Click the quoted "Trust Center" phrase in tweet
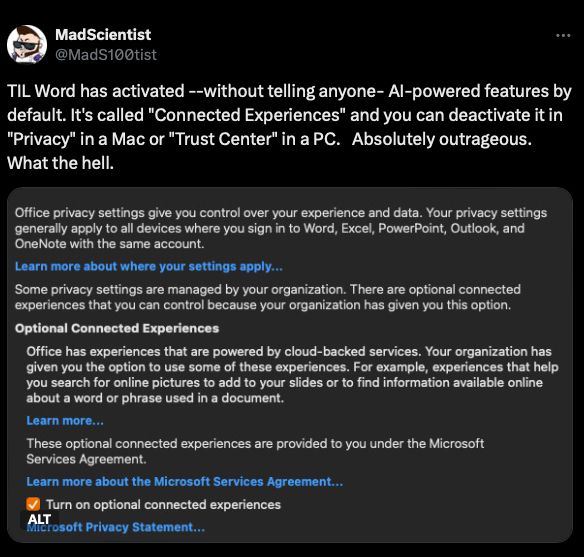The width and height of the screenshot is (584, 557). pyautogui.click(x=223, y=139)
